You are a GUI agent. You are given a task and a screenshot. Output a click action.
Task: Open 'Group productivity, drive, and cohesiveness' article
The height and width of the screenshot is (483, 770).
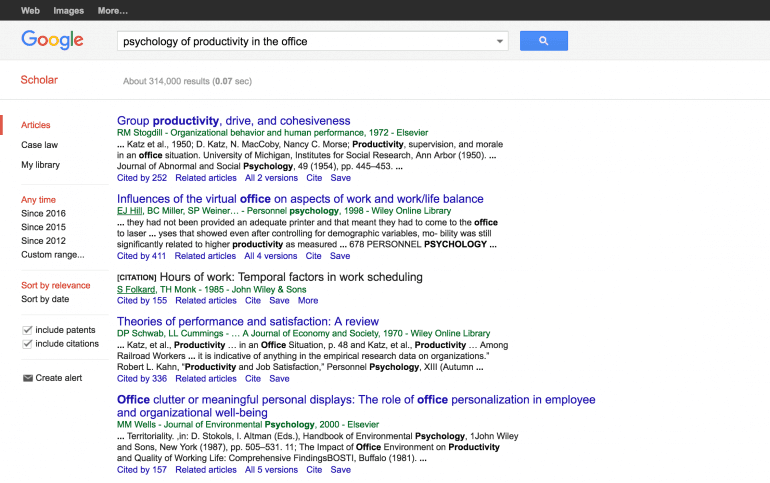coord(233,121)
